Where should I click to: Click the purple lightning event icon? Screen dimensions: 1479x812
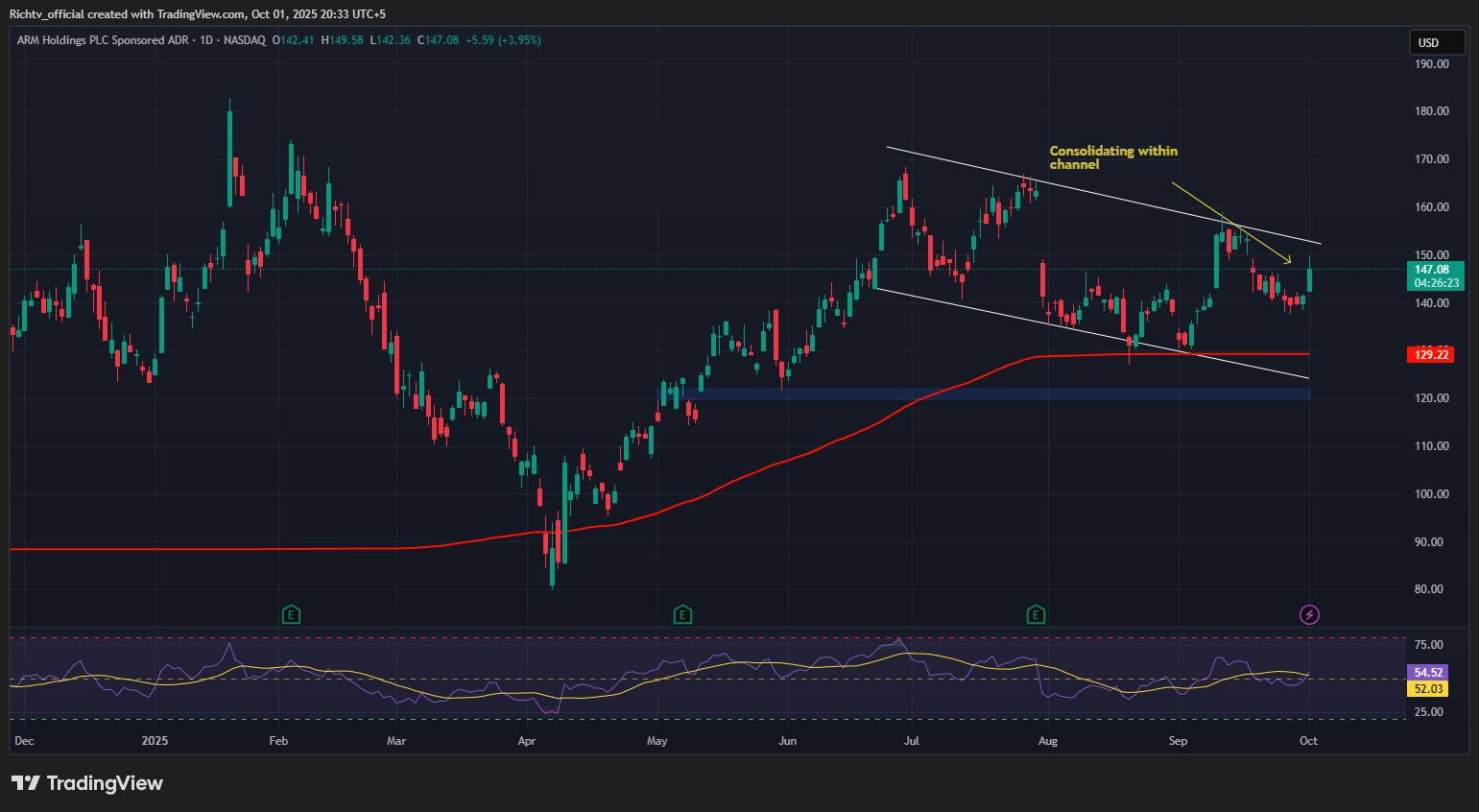[x=1309, y=614]
